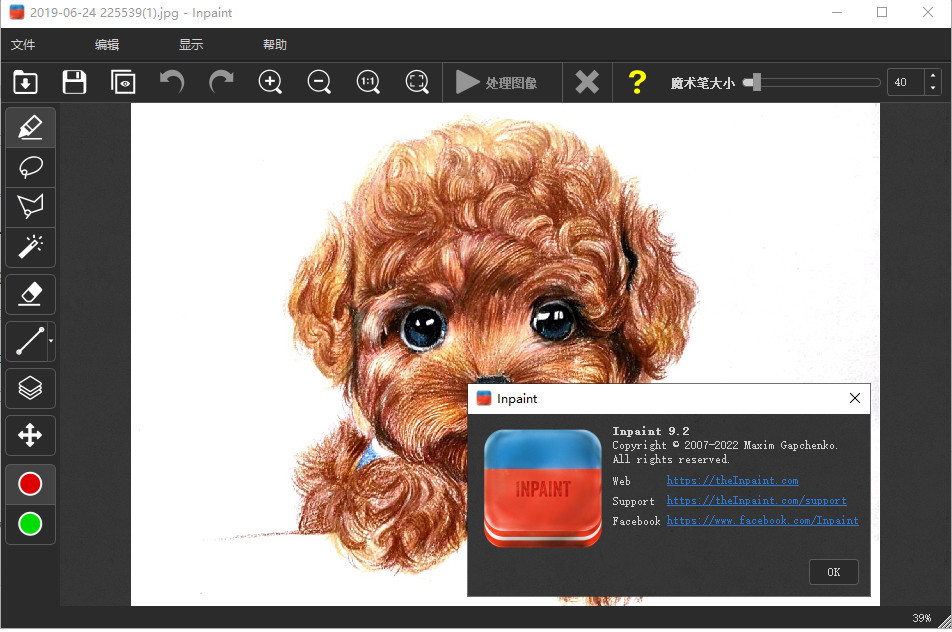Select the Move tool with four arrows
This screenshot has height=632, width=952.
30,435
